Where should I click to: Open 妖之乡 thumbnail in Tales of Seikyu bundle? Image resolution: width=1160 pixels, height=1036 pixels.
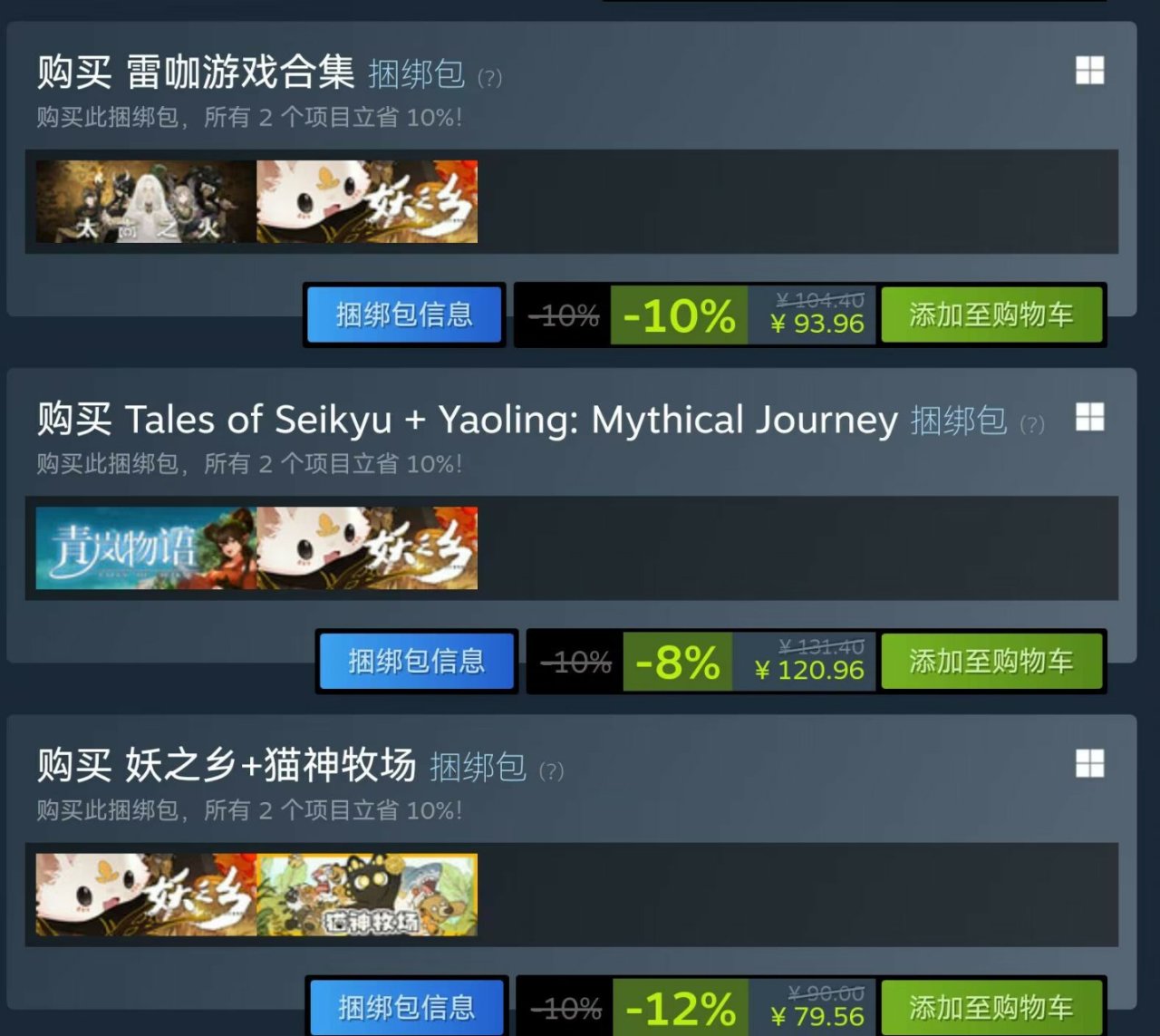(367, 548)
